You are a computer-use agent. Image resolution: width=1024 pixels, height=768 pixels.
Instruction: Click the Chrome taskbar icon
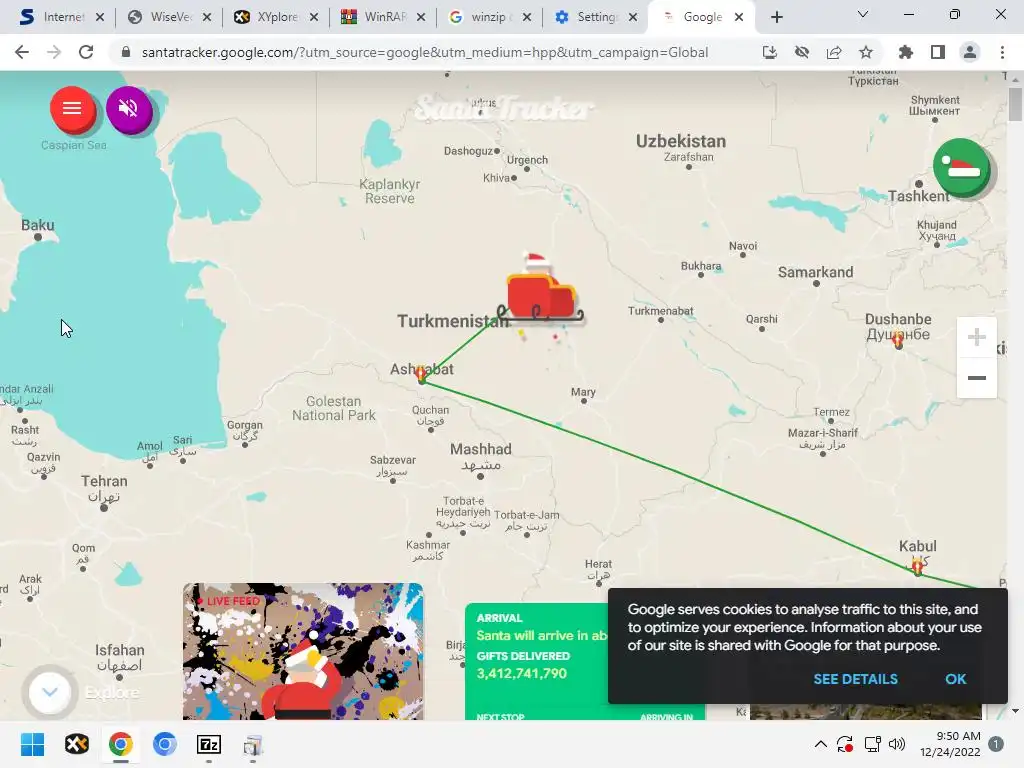(x=121, y=744)
